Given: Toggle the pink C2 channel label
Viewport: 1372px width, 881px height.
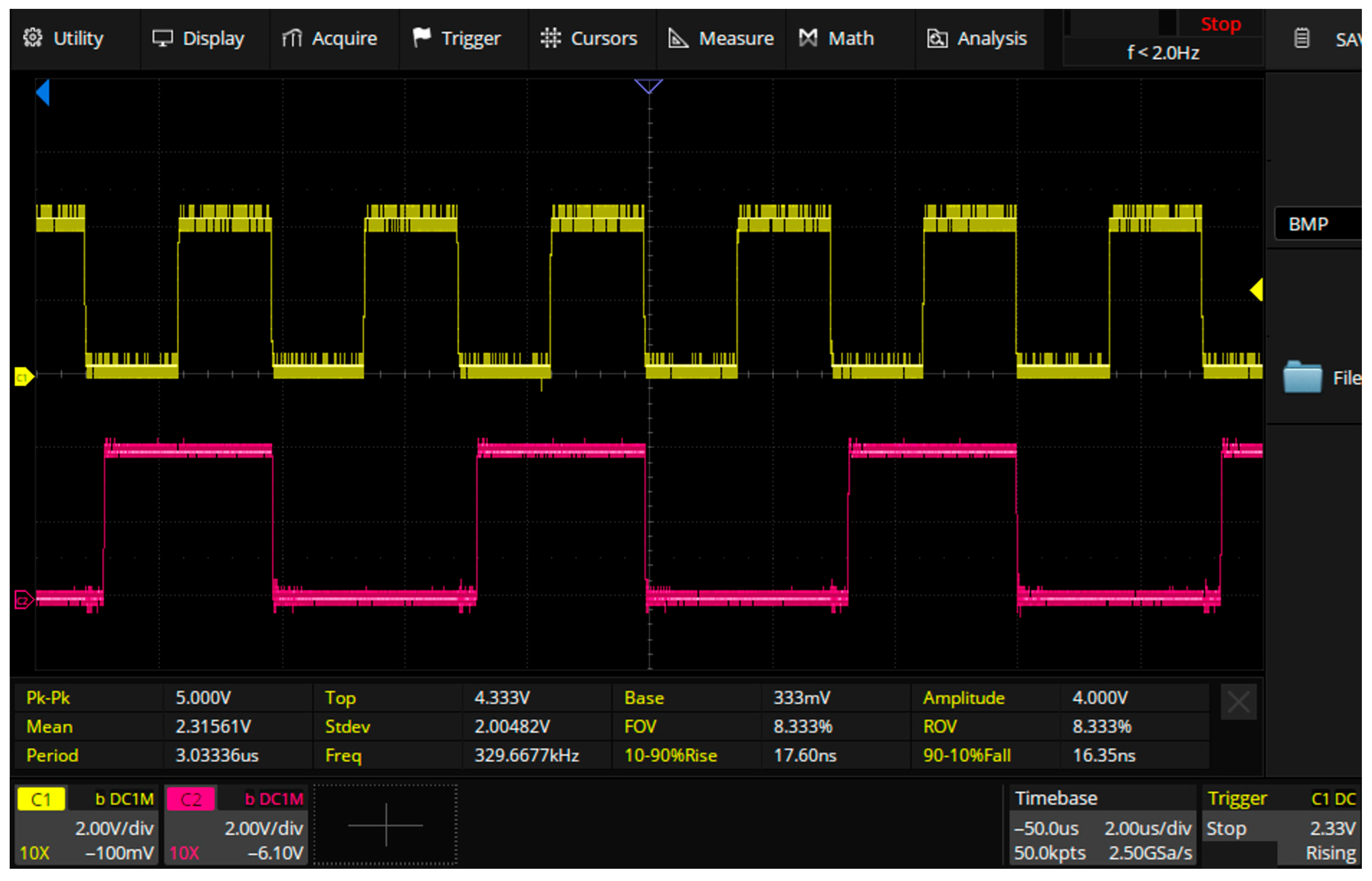Looking at the screenshot, I should (191, 799).
